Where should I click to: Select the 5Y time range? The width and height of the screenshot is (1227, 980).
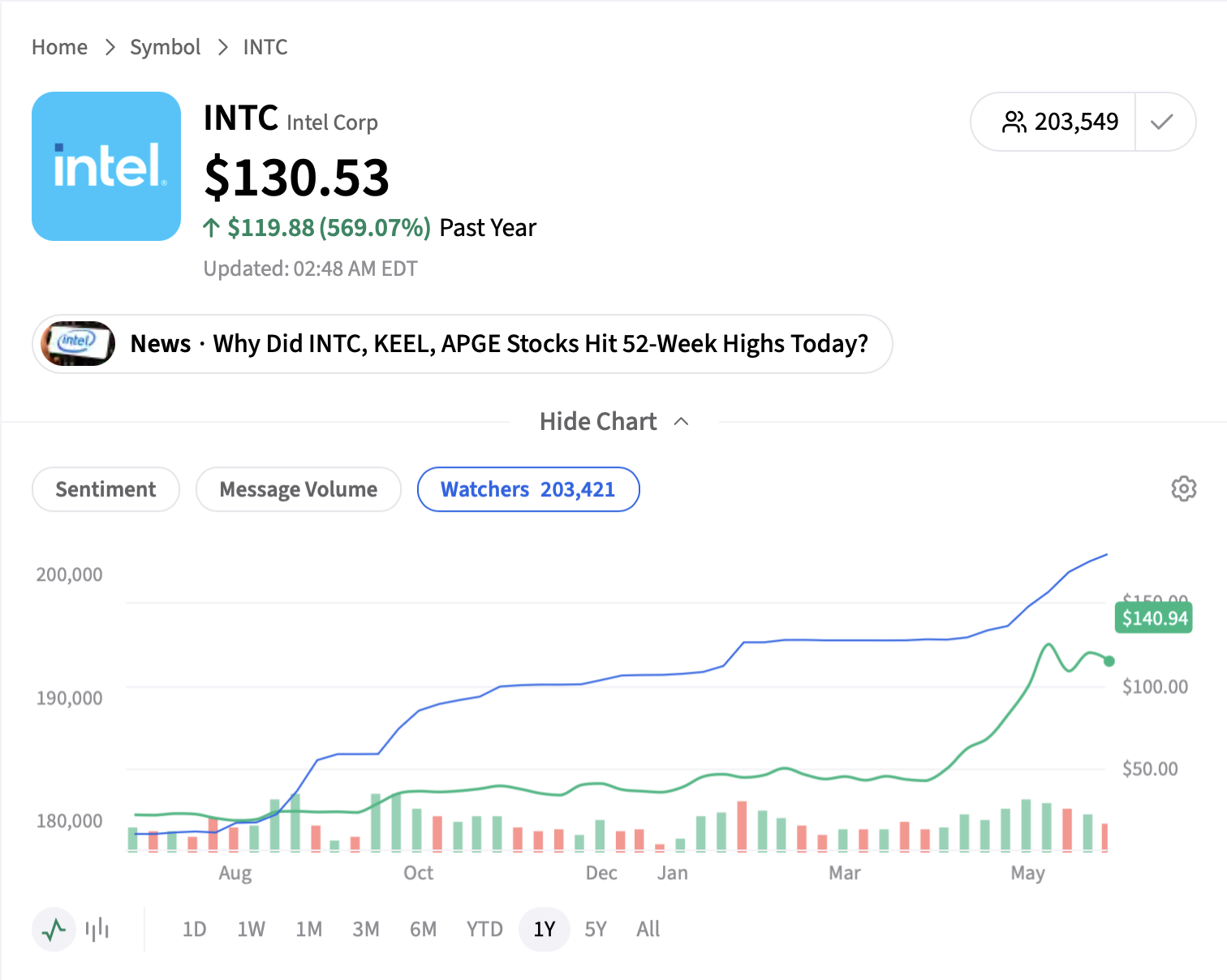[x=596, y=929]
